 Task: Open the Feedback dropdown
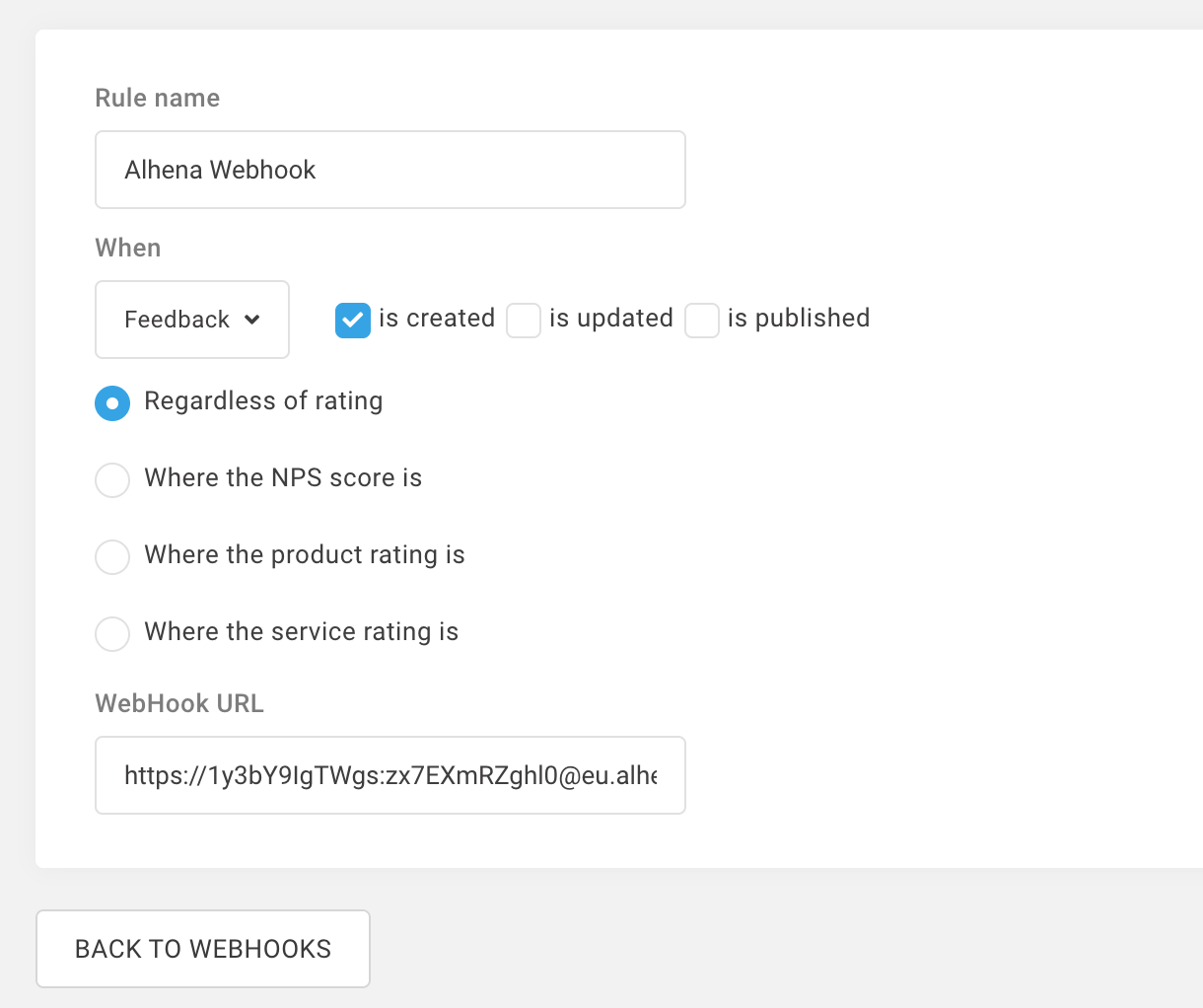click(191, 320)
